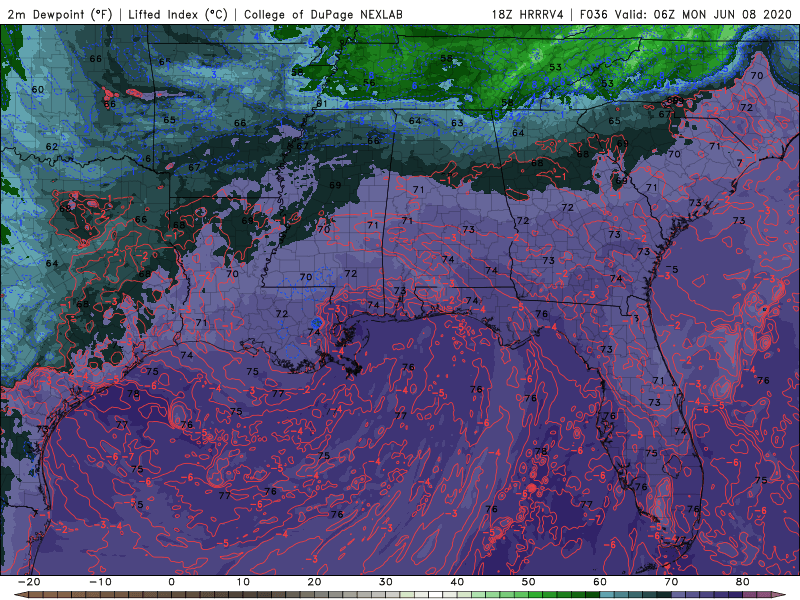Click the '-10' color scale label
The width and height of the screenshot is (800, 600).
100,582
